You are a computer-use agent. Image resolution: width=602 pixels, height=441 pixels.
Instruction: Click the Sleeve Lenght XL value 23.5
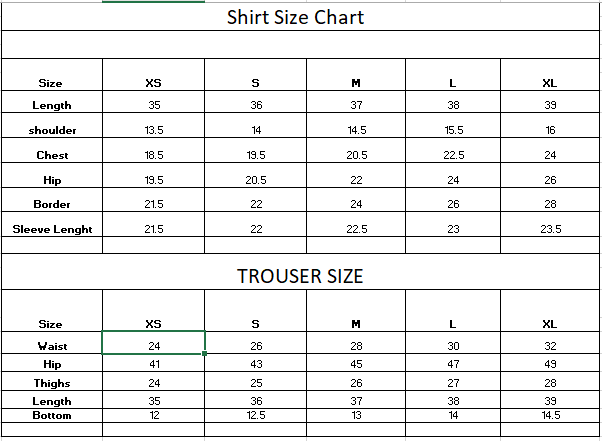coord(550,229)
